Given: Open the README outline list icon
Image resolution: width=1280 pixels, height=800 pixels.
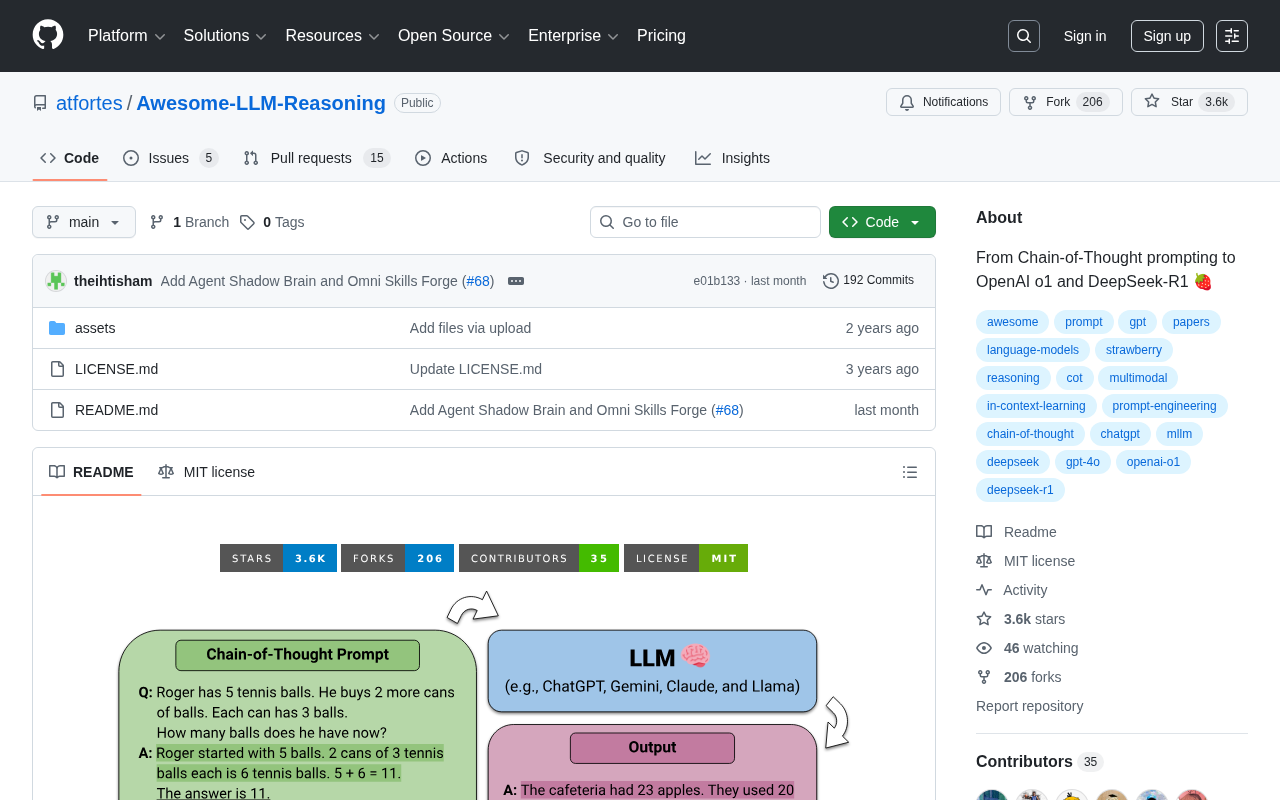Looking at the screenshot, I should [x=910, y=472].
